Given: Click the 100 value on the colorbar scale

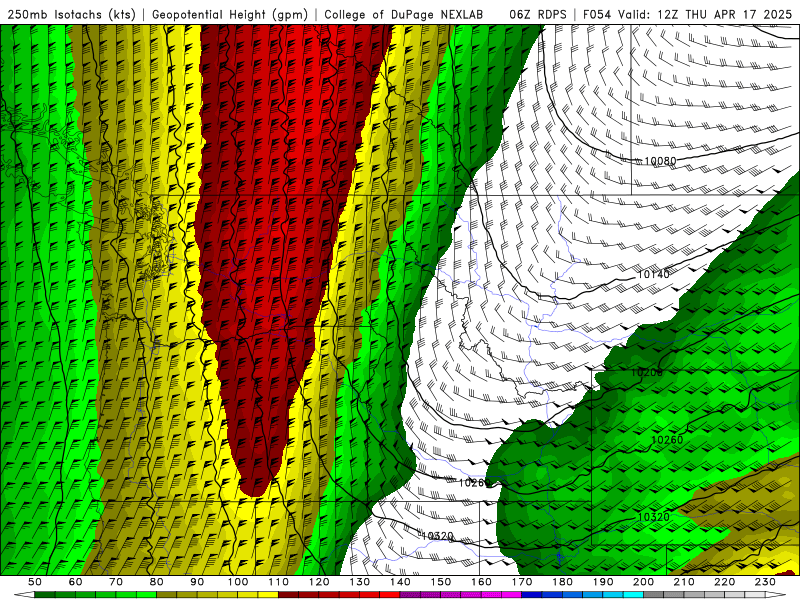Looking at the screenshot, I should pos(238,582).
